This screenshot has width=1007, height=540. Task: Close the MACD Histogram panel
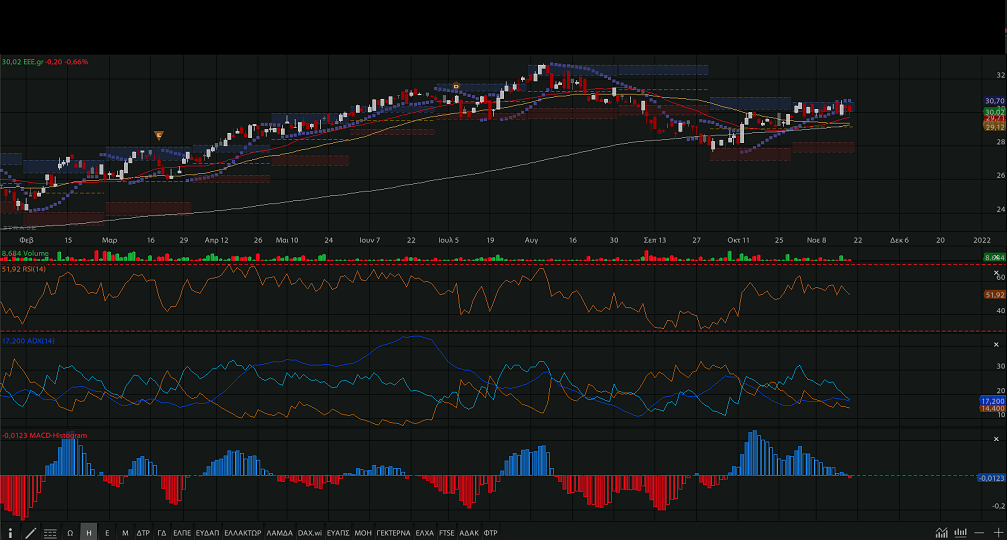tap(995, 438)
